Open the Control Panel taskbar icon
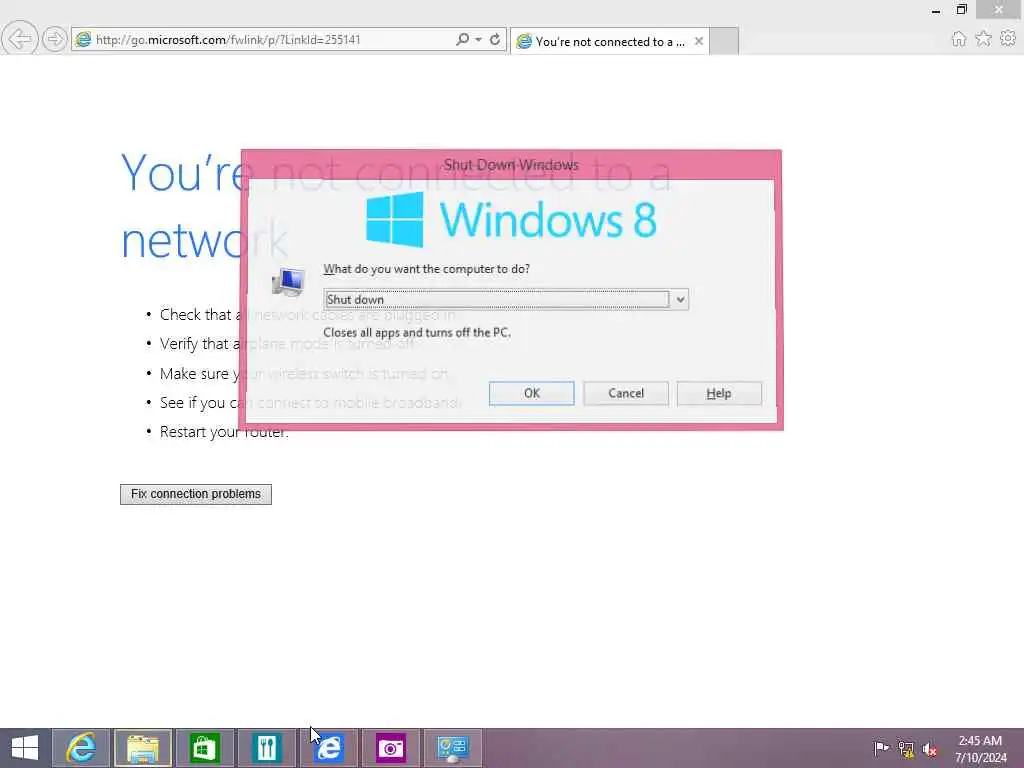Image resolution: width=1024 pixels, height=768 pixels. point(453,748)
